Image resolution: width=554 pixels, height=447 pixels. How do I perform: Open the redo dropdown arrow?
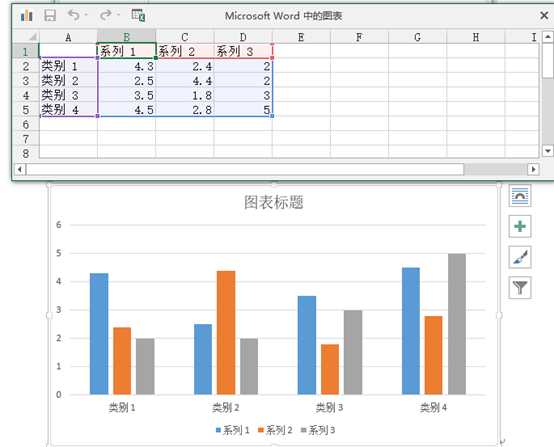click(x=118, y=15)
